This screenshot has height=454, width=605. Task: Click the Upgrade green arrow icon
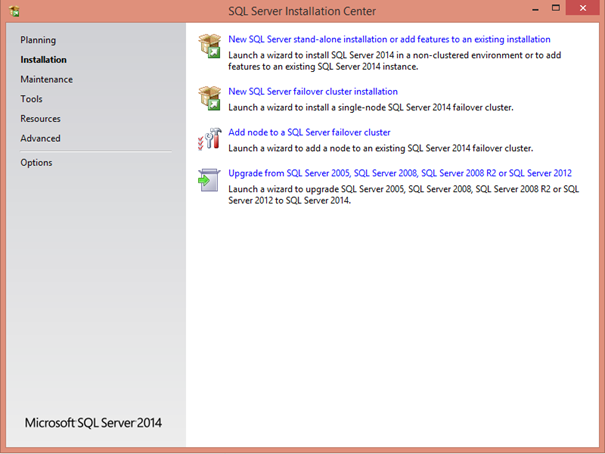[209, 180]
